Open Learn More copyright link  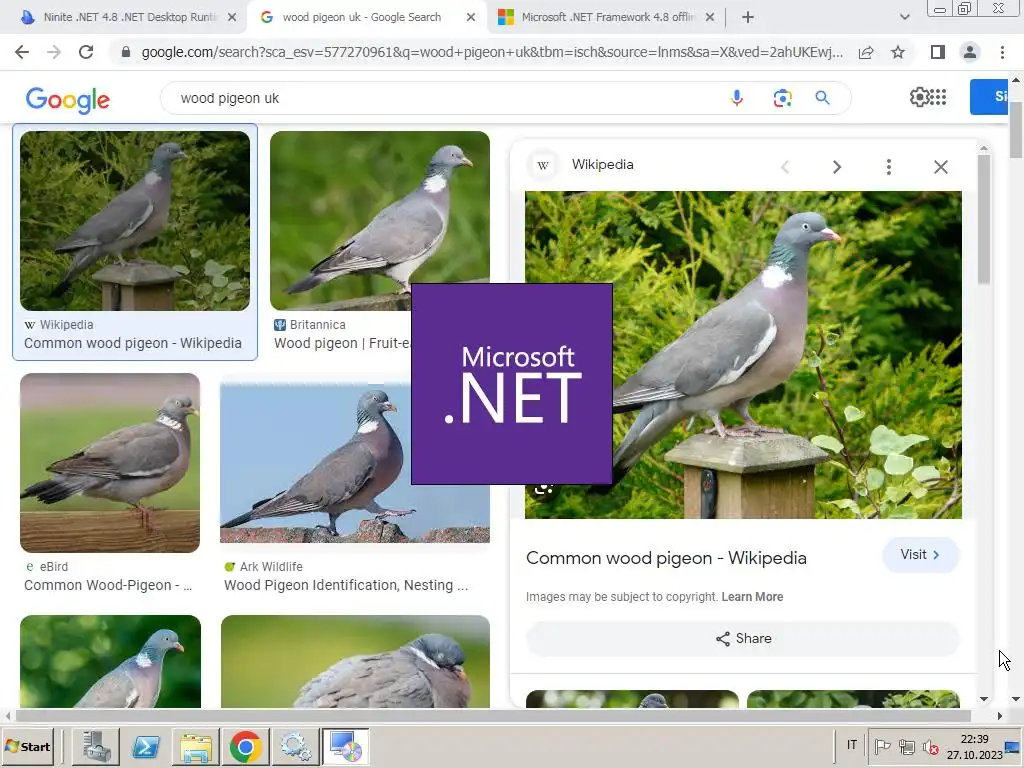[x=752, y=597]
